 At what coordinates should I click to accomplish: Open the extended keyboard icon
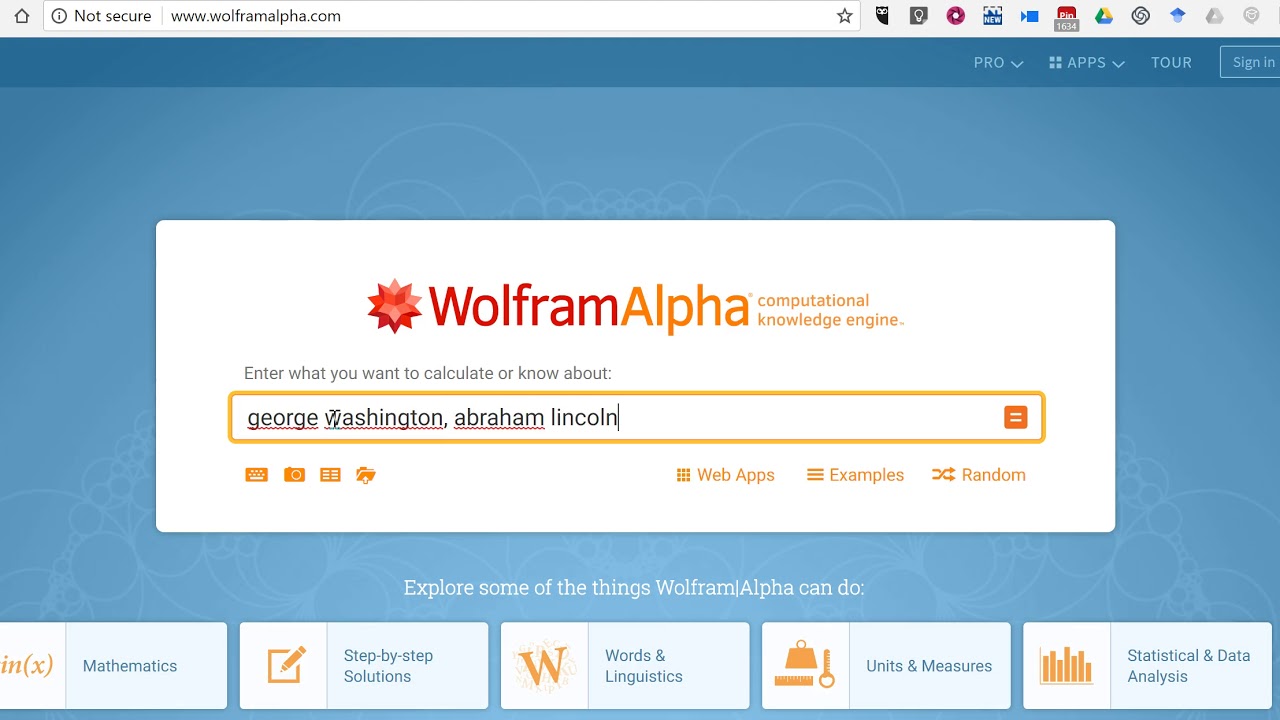(257, 475)
